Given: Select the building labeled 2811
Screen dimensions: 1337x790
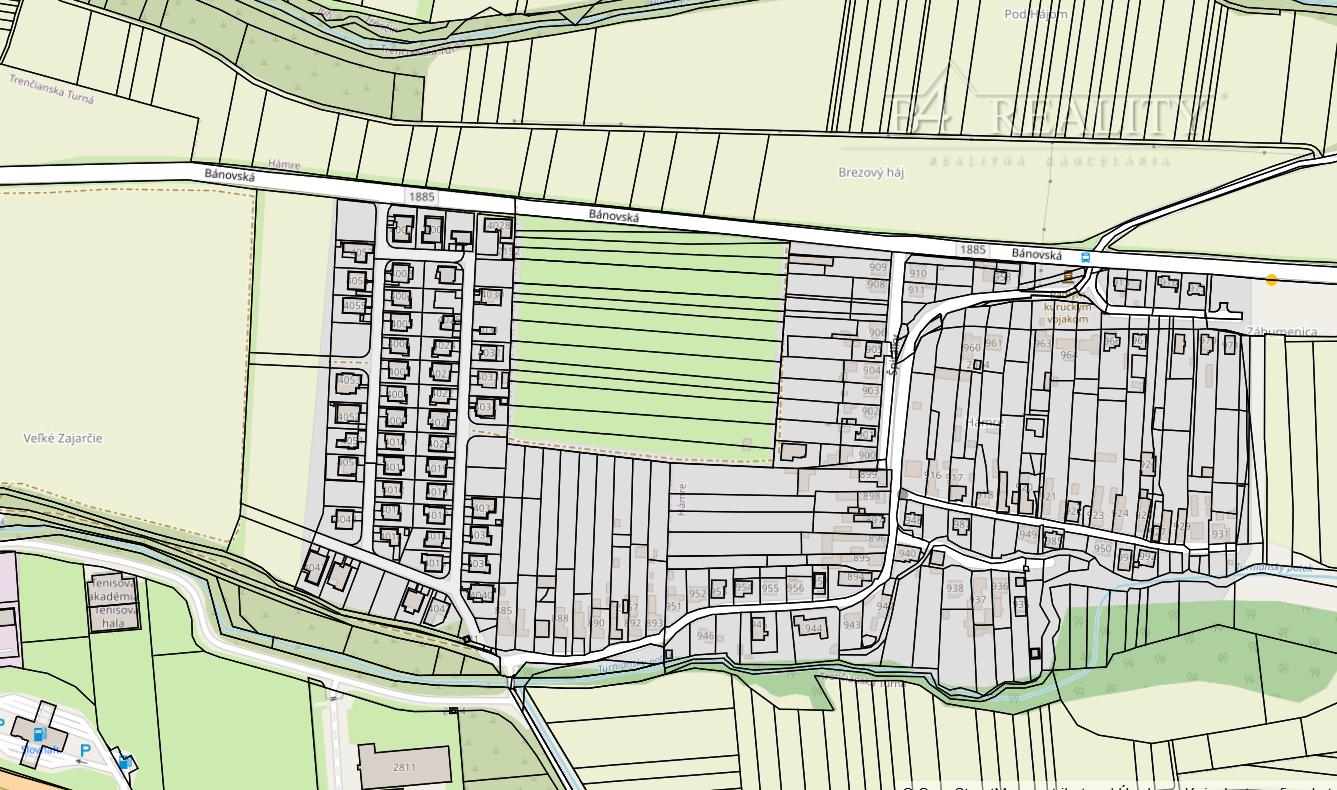Looking at the screenshot, I should point(404,766).
